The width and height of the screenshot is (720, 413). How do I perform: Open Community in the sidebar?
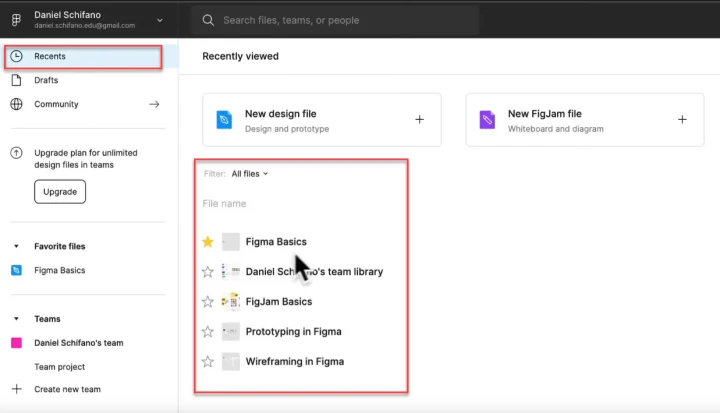click(56, 104)
